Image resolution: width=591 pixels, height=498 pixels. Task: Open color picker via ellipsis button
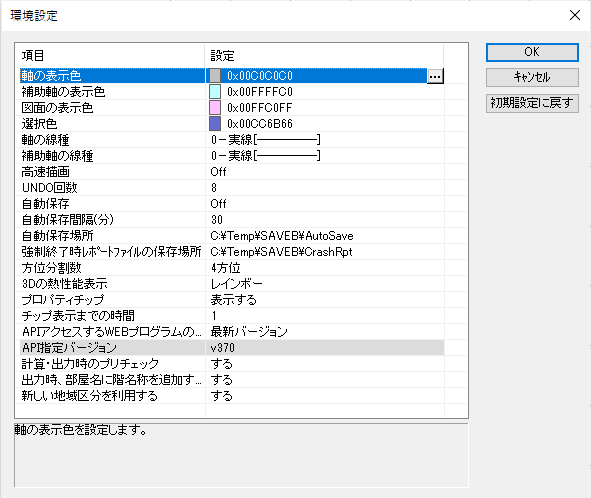click(x=435, y=76)
